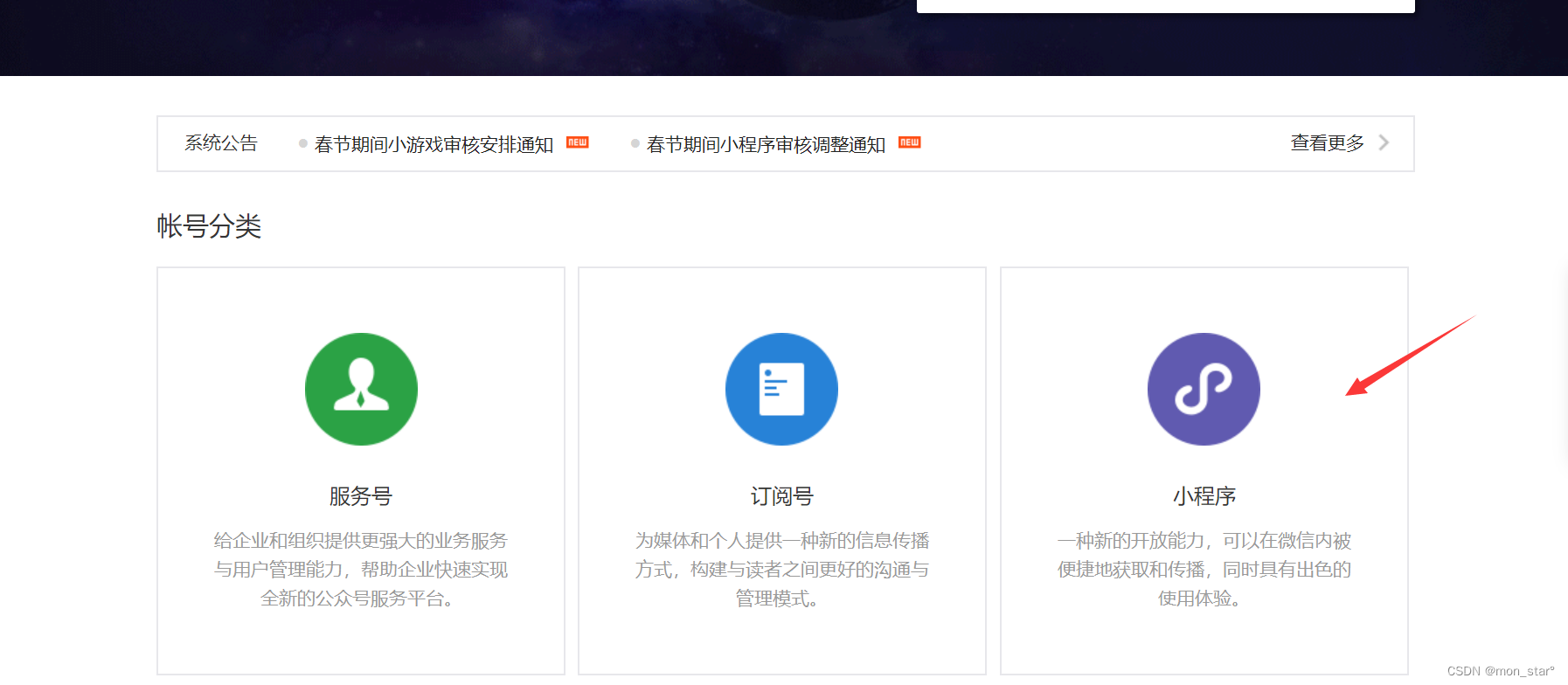
Task: Click the 订阅号 description starting 为媒体和个人
Action: (x=782, y=570)
